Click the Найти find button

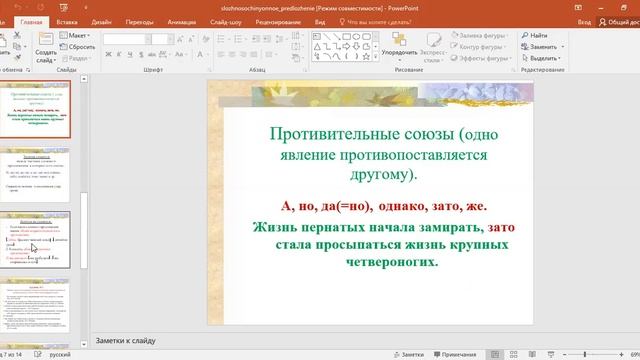pyautogui.click(x=534, y=36)
